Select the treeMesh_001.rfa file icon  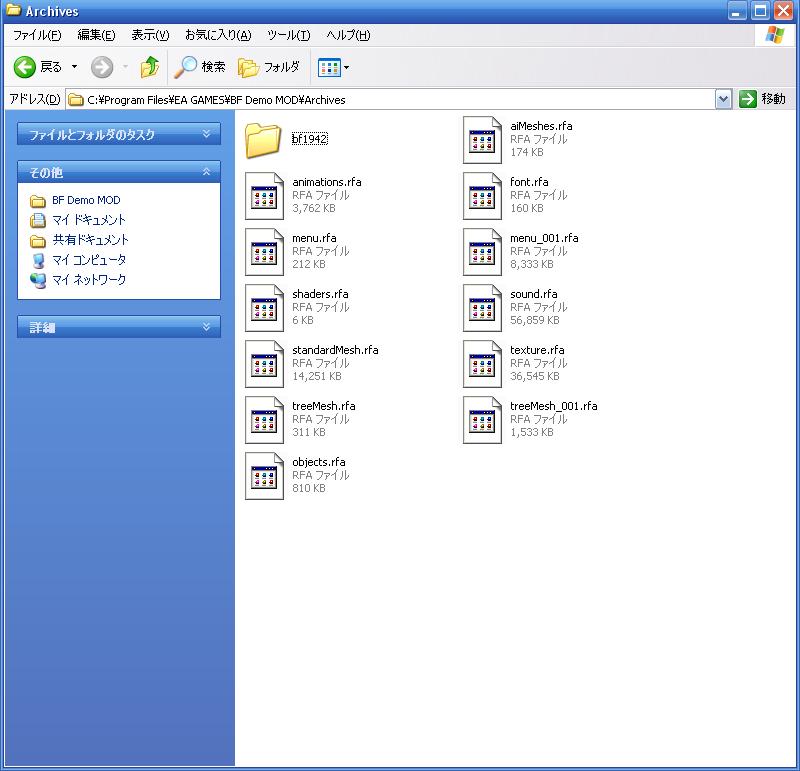point(482,420)
